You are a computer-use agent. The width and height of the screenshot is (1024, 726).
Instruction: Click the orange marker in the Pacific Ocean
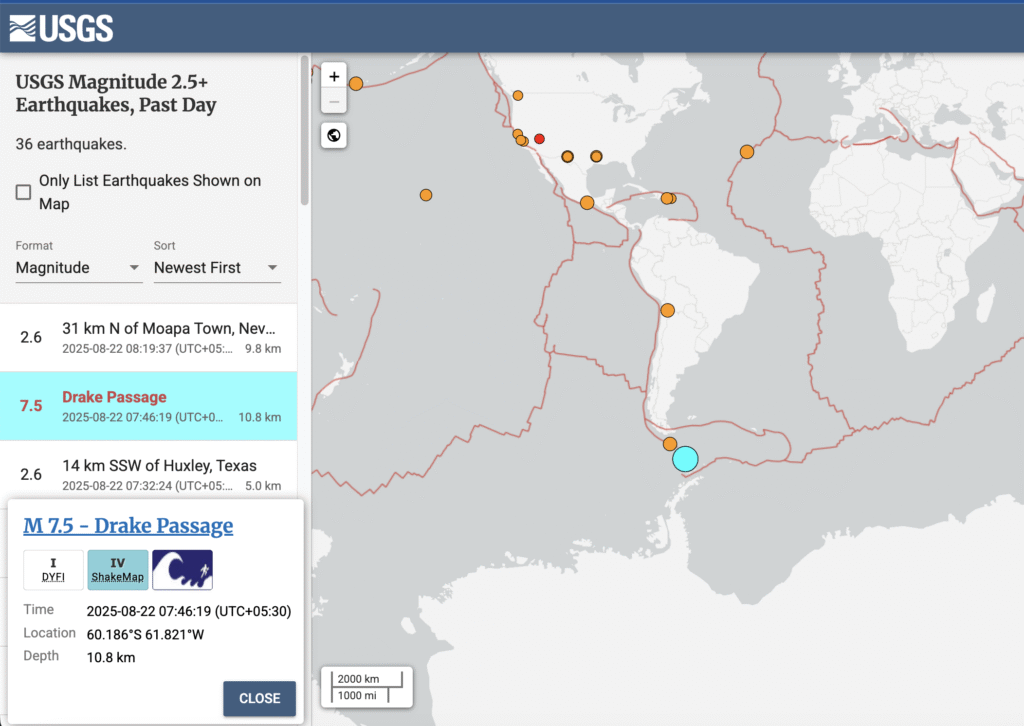coord(426,195)
